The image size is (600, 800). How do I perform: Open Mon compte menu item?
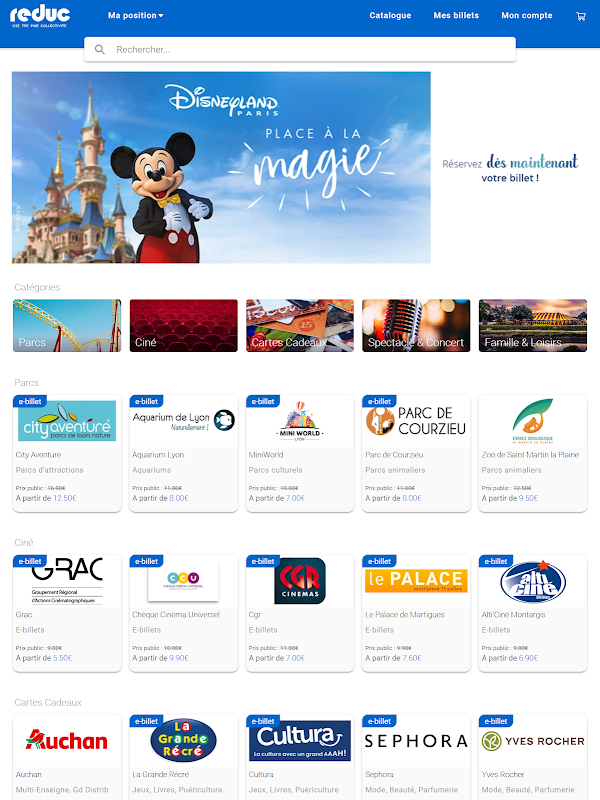tap(527, 15)
